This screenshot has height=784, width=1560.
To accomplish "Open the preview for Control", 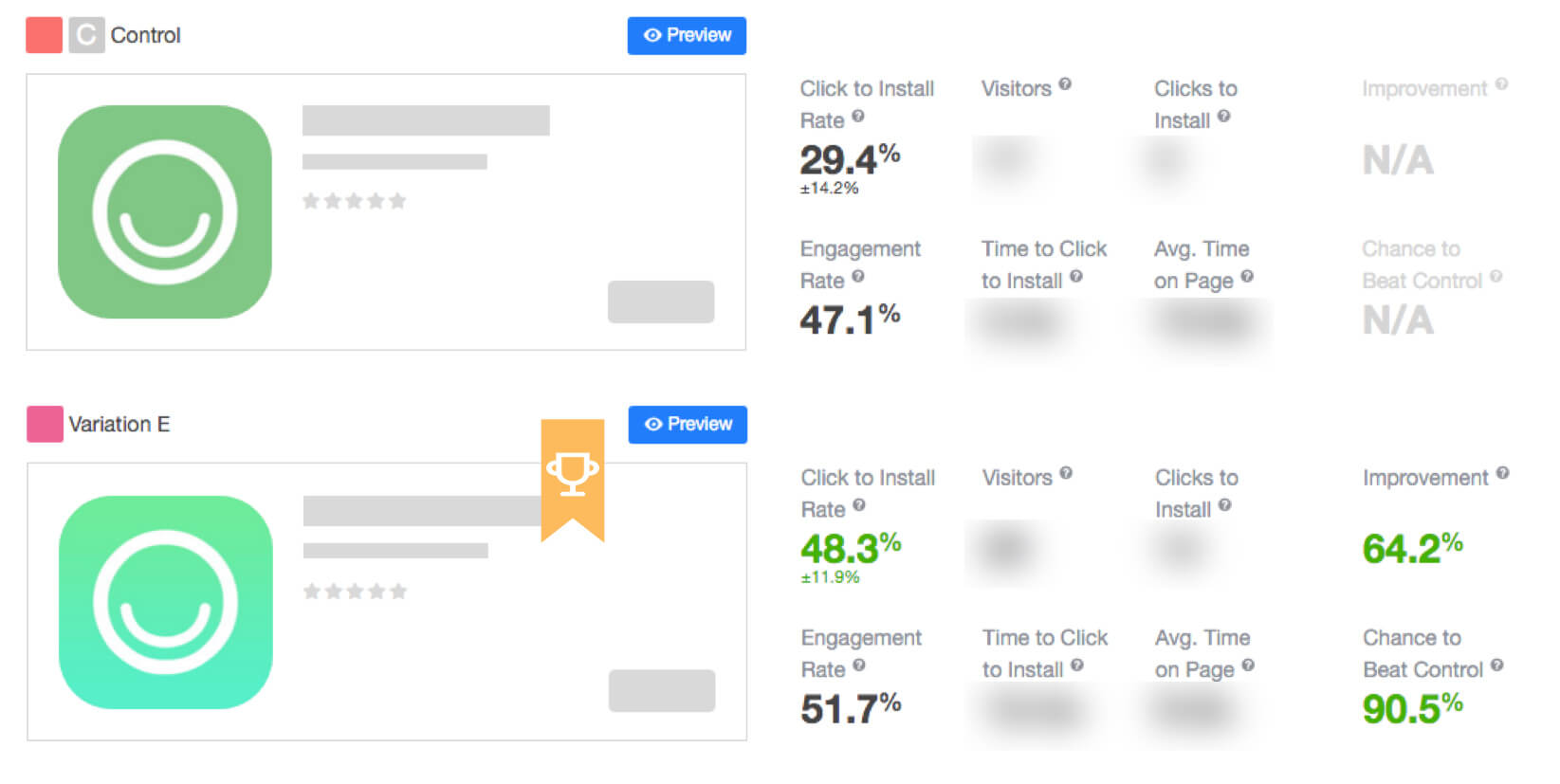I will click(x=687, y=35).
